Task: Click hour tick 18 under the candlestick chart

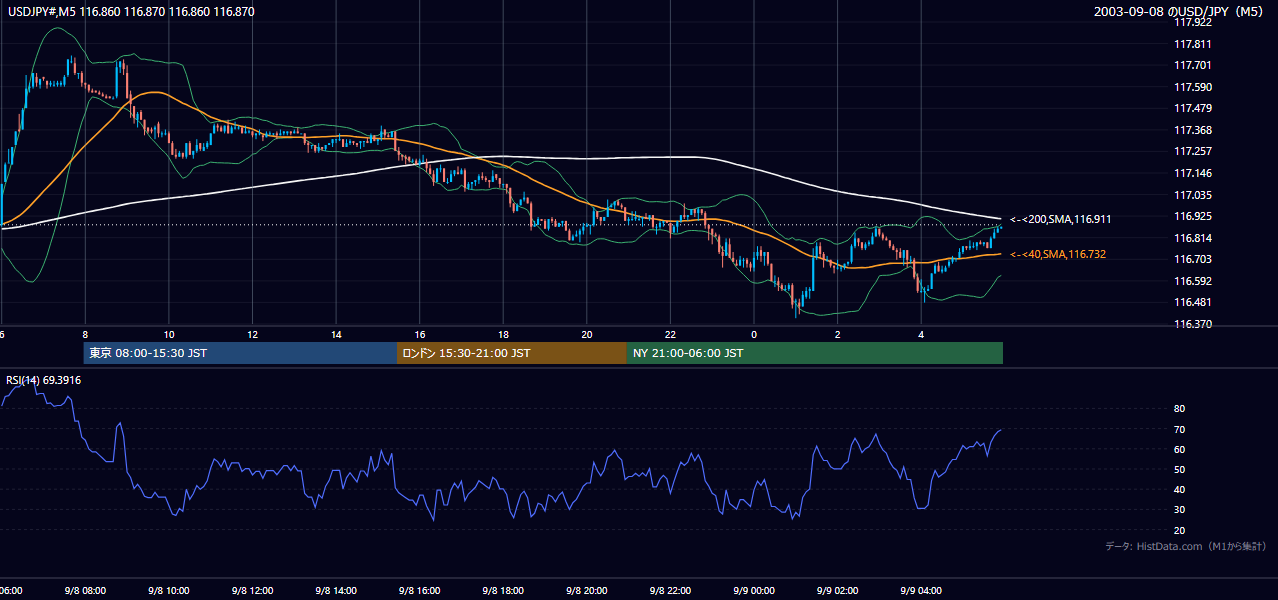Action: point(503,335)
